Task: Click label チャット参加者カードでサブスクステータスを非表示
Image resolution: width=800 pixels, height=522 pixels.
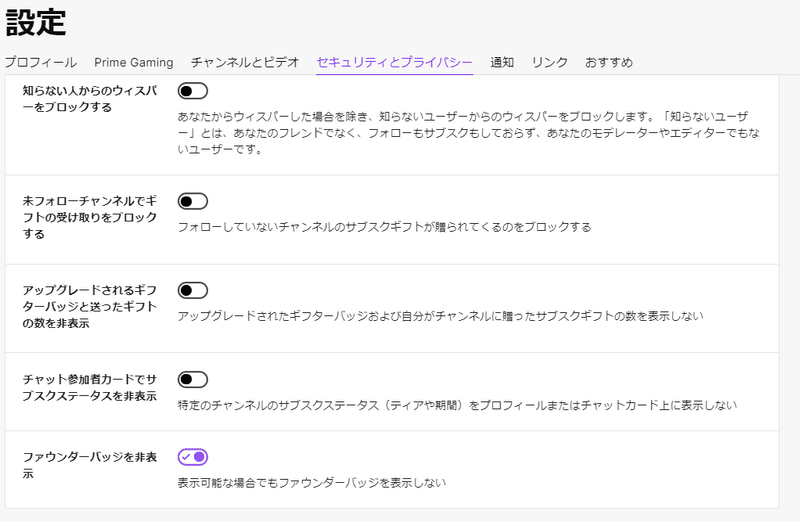Action: [x=90, y=388]
